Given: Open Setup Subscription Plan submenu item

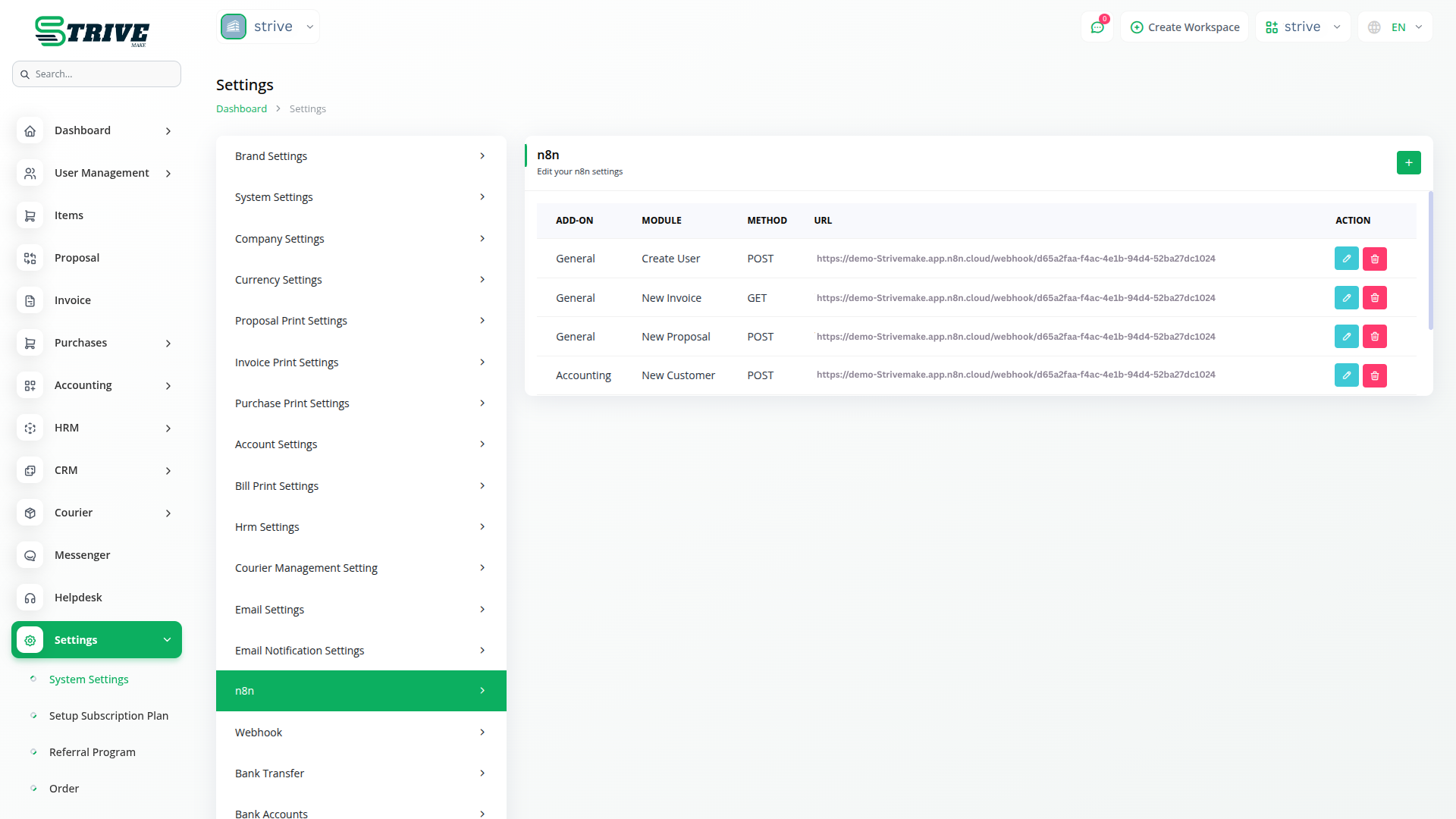Looking at the screenshot, I should [x=108, y=716].
